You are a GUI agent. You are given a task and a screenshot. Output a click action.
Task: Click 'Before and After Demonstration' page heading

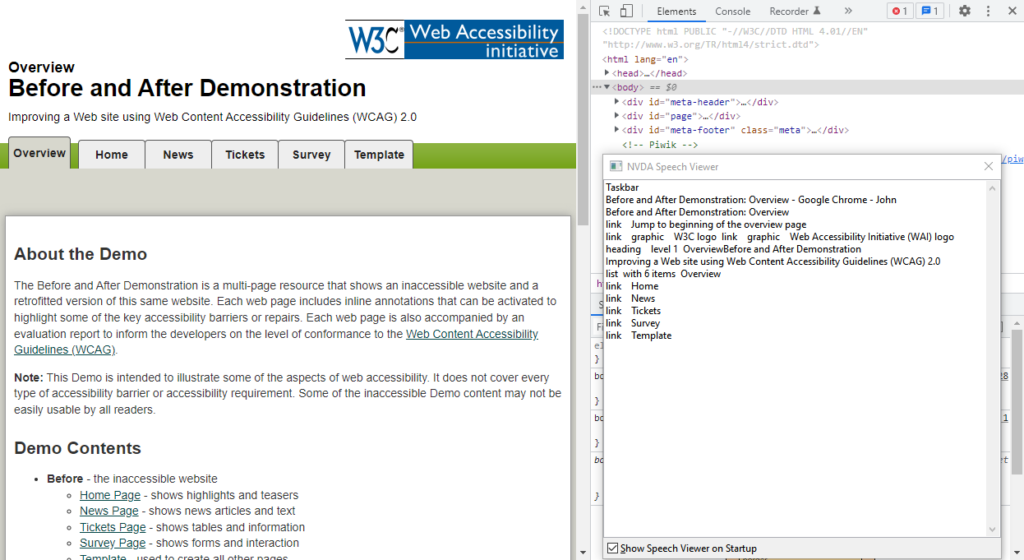click(187, 88)
